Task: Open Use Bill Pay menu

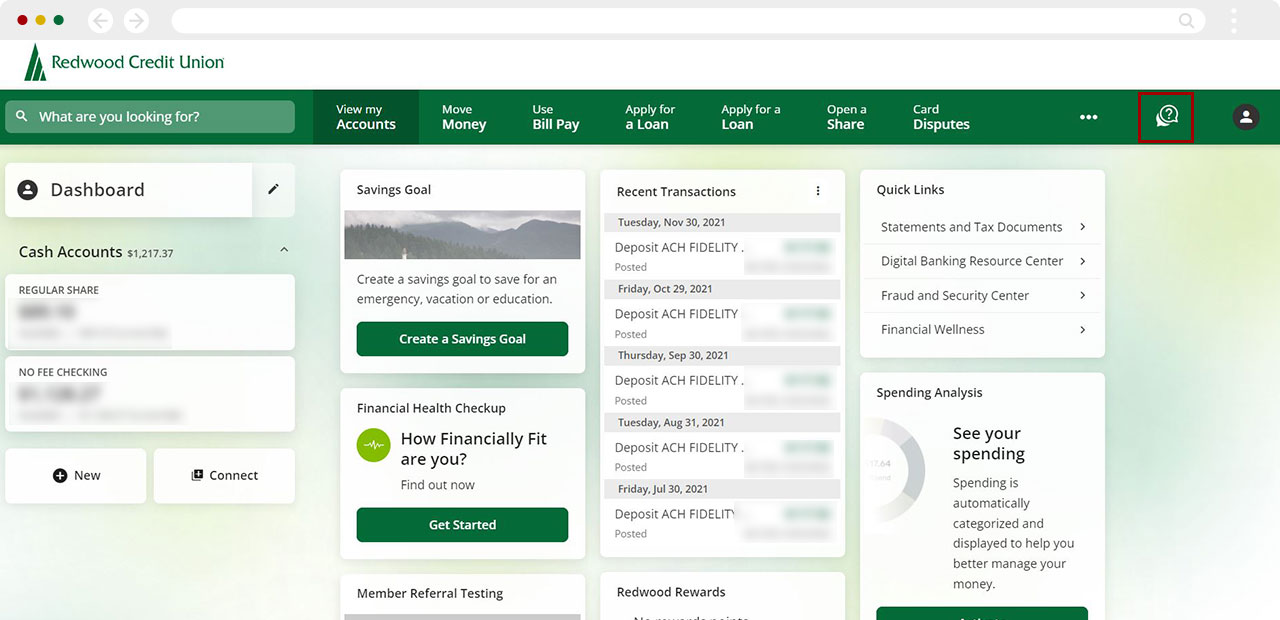Action: (556, 117)
